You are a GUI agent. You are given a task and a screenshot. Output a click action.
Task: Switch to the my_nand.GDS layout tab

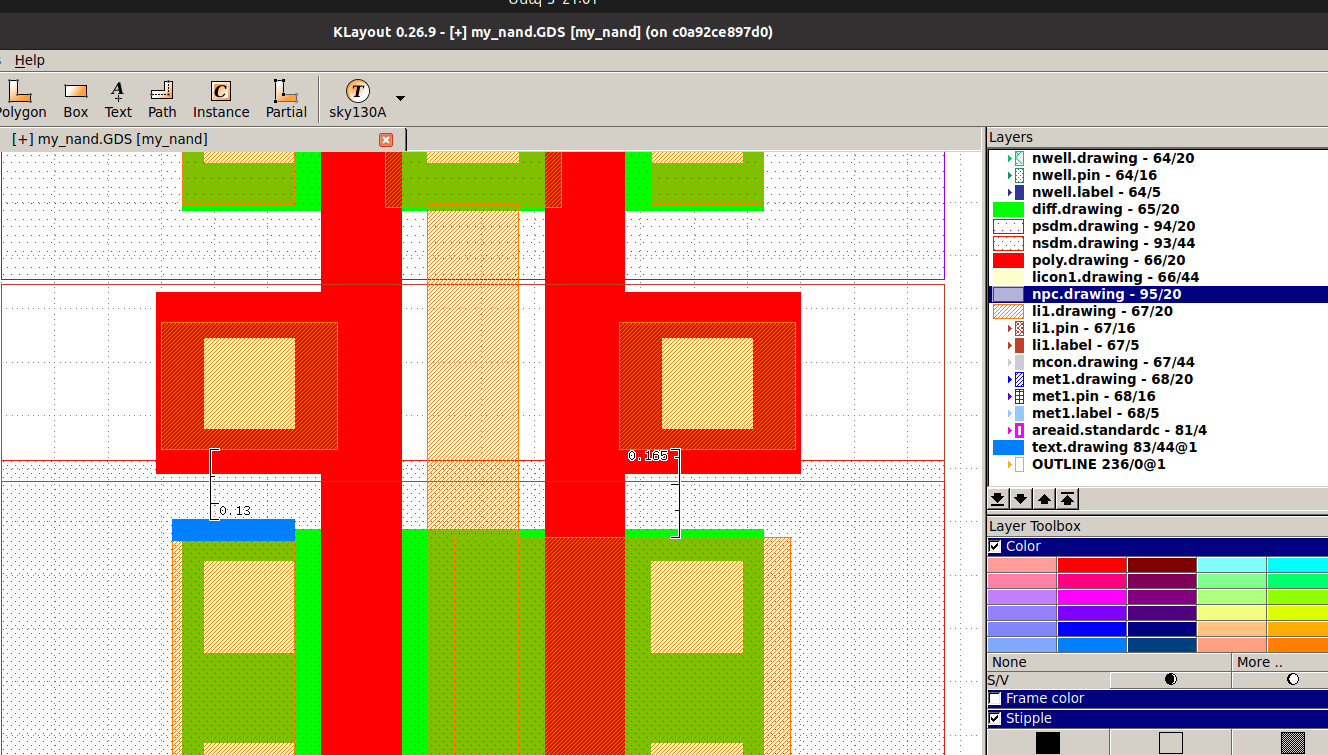click(110, 139)
